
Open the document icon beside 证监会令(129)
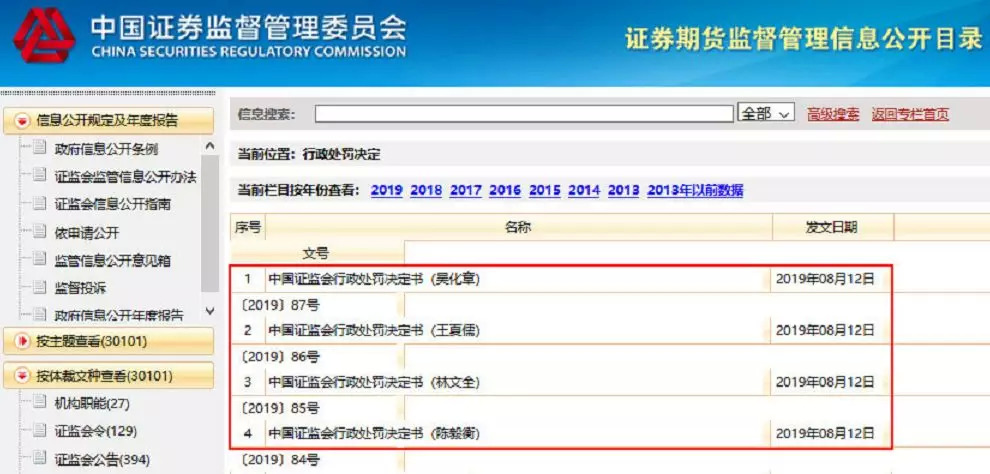40,430
